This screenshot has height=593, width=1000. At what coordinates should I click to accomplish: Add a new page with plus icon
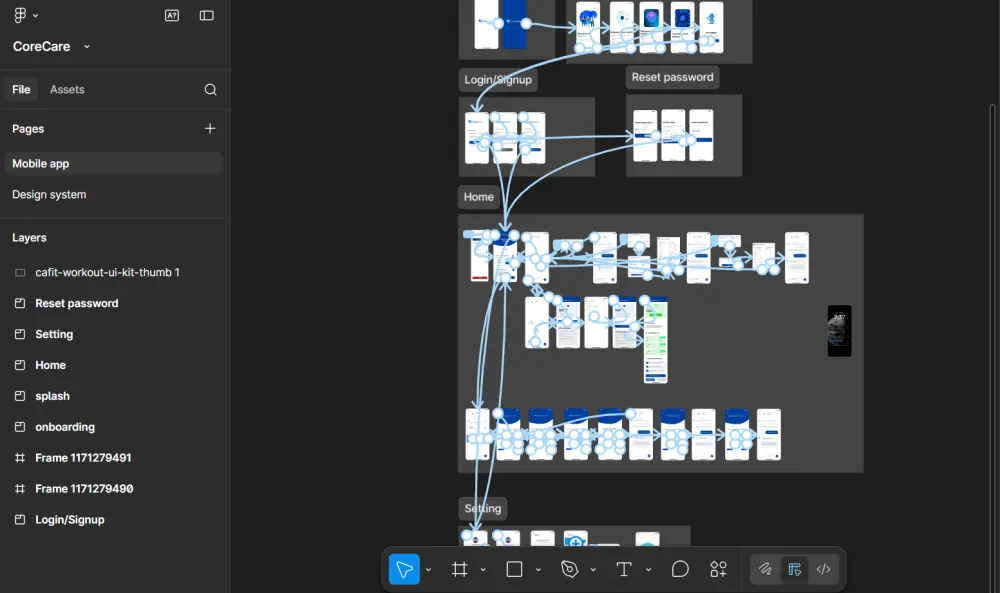pyautogui.click(x=210, y=128)
